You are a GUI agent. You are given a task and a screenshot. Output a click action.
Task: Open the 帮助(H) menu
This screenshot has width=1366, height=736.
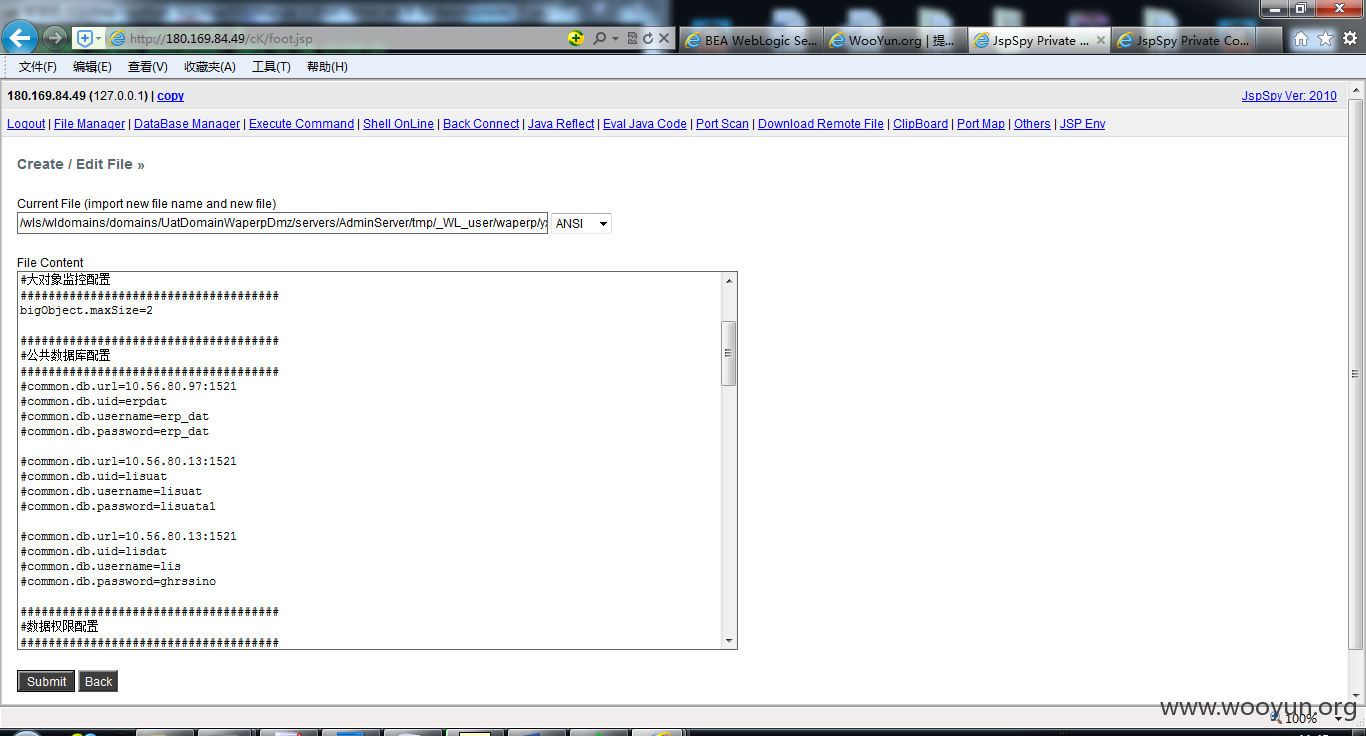coord(327,67)
